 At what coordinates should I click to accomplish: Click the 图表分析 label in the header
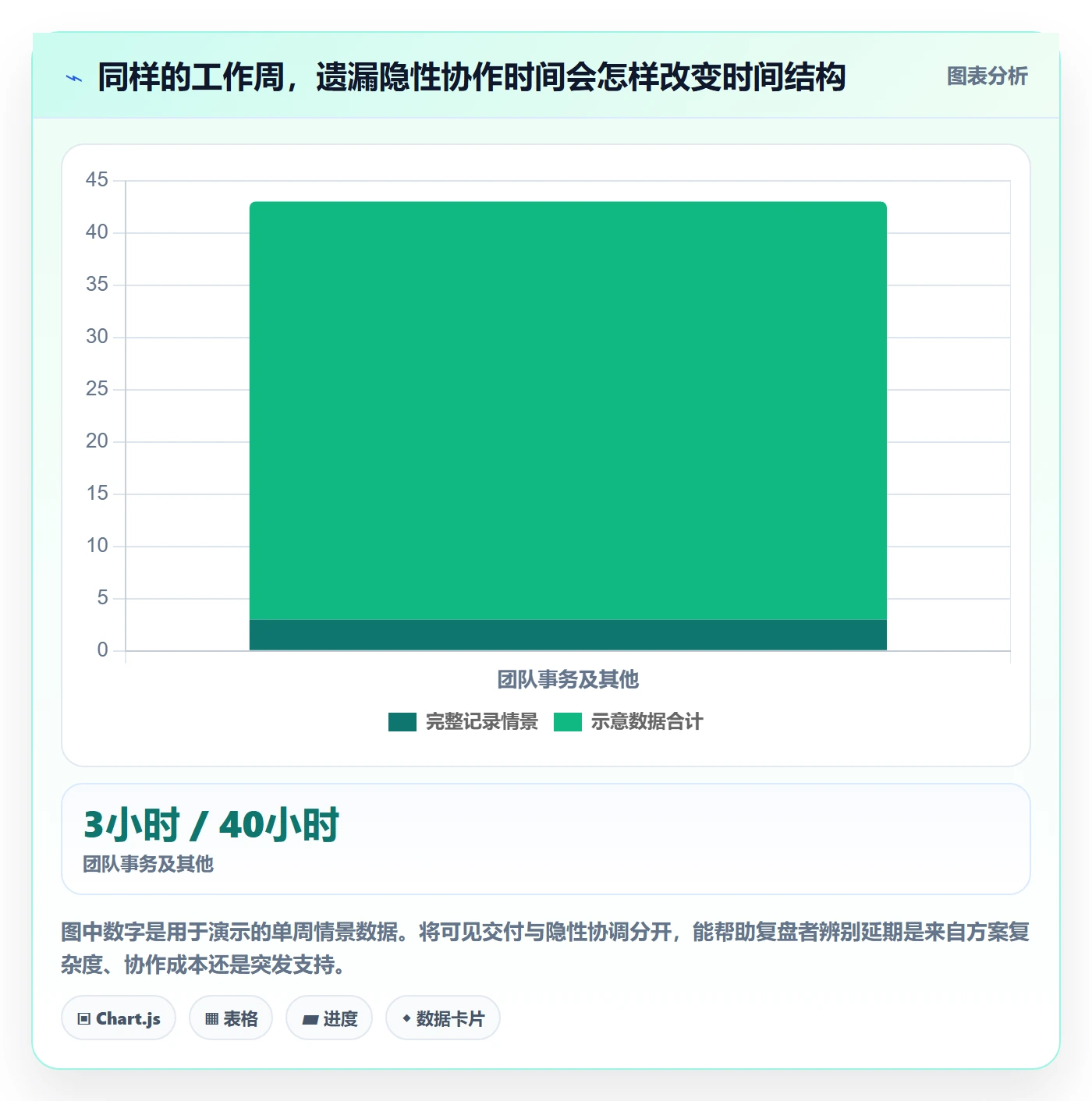coord(987,76)
